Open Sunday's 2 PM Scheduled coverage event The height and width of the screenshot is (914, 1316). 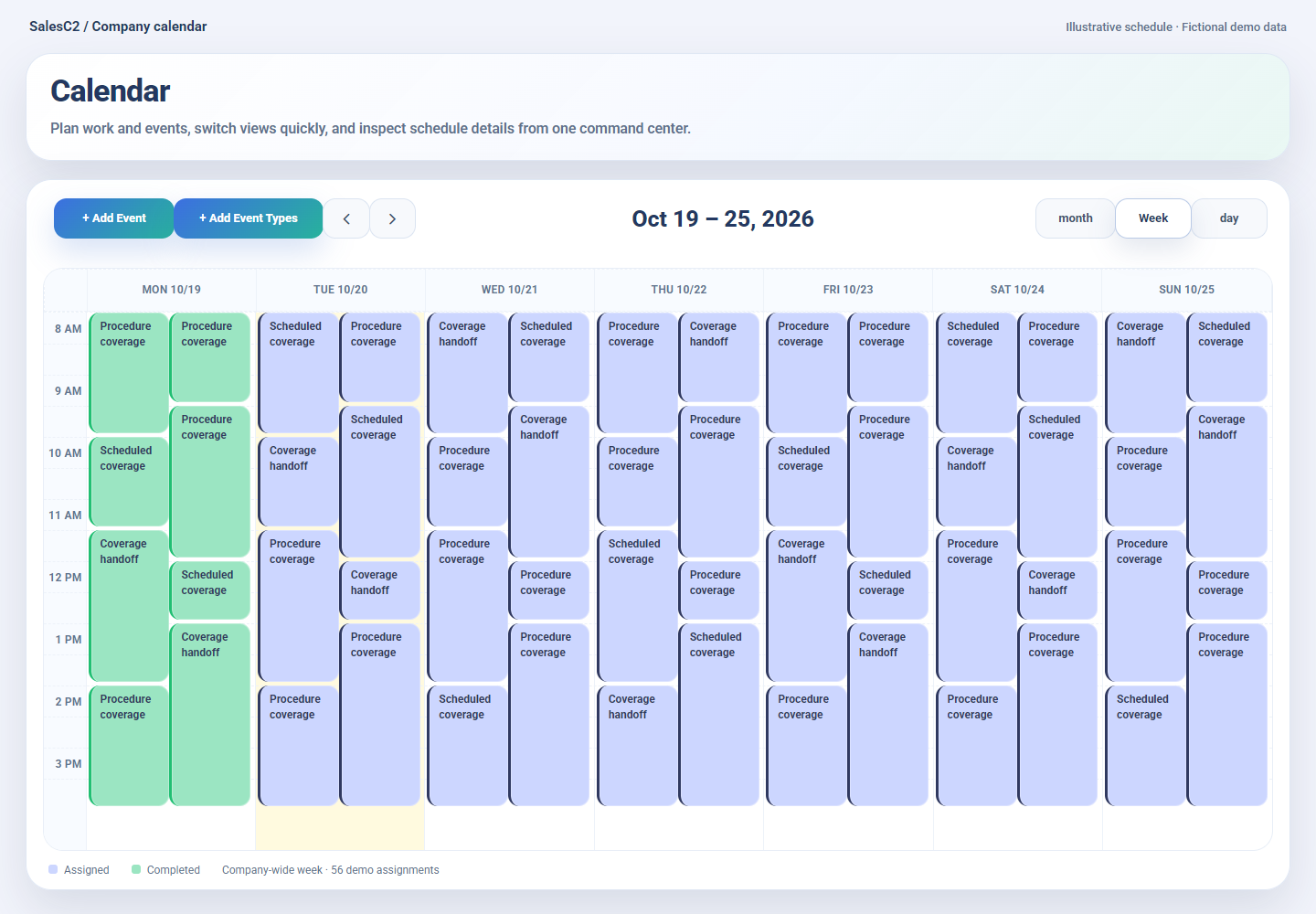(1145, 746)
